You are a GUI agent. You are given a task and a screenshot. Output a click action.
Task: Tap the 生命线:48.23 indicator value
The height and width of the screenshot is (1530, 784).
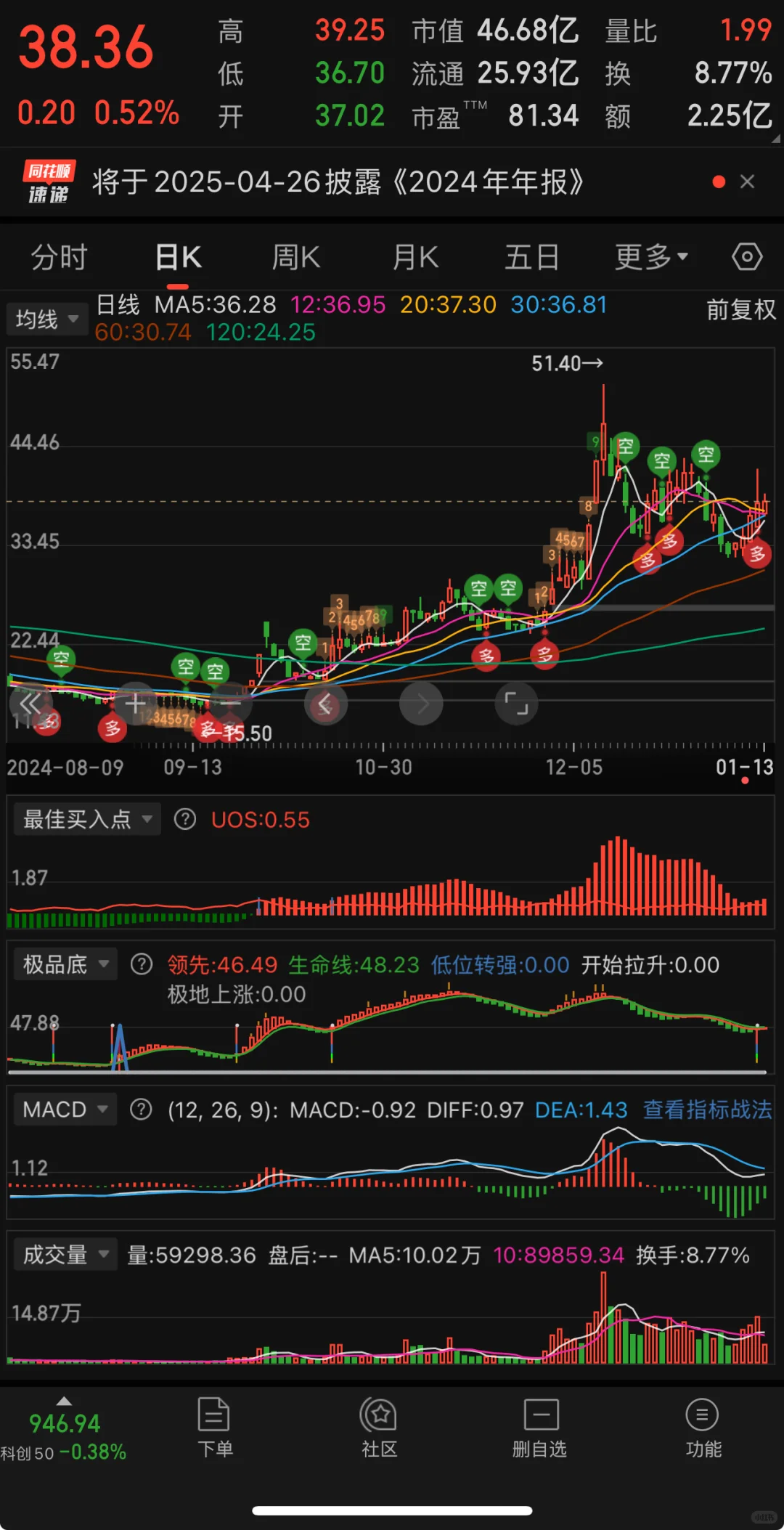[354, 964]
